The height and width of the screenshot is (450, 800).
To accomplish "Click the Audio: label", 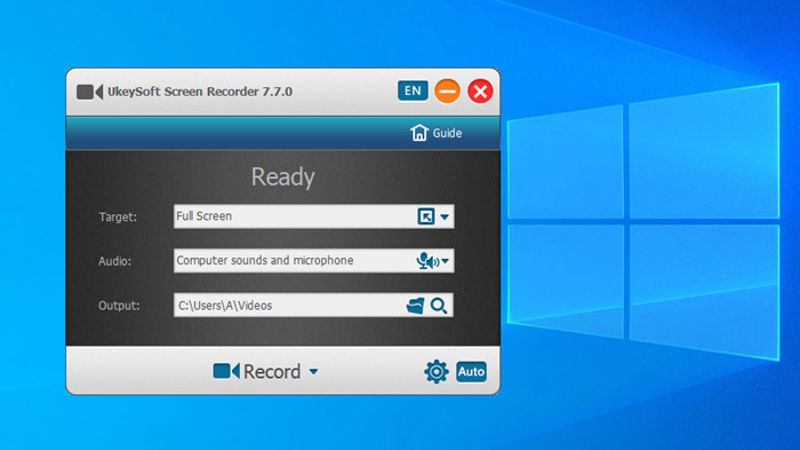I will 115,261.
